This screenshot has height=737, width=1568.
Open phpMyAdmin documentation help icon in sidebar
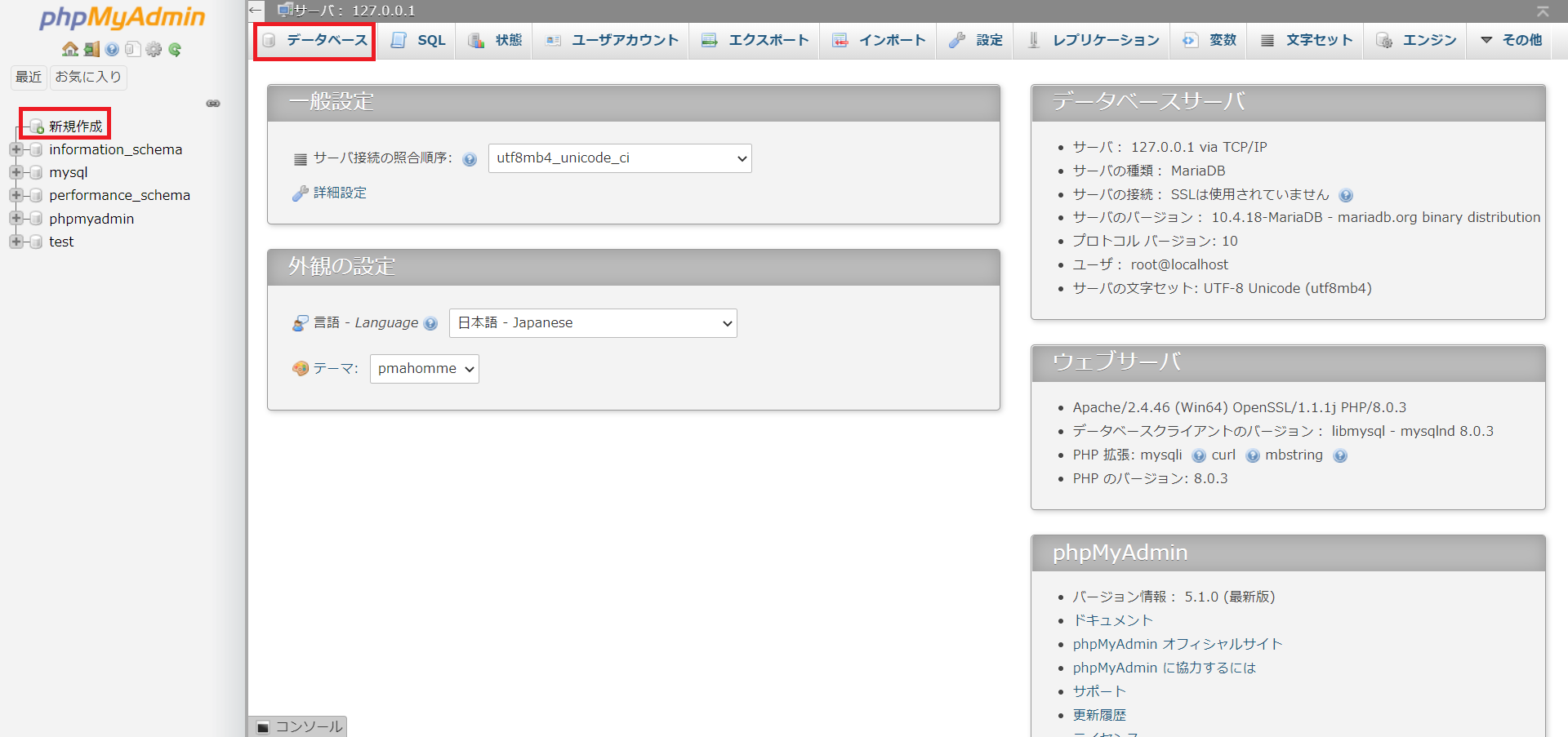[x=112, y=49]
